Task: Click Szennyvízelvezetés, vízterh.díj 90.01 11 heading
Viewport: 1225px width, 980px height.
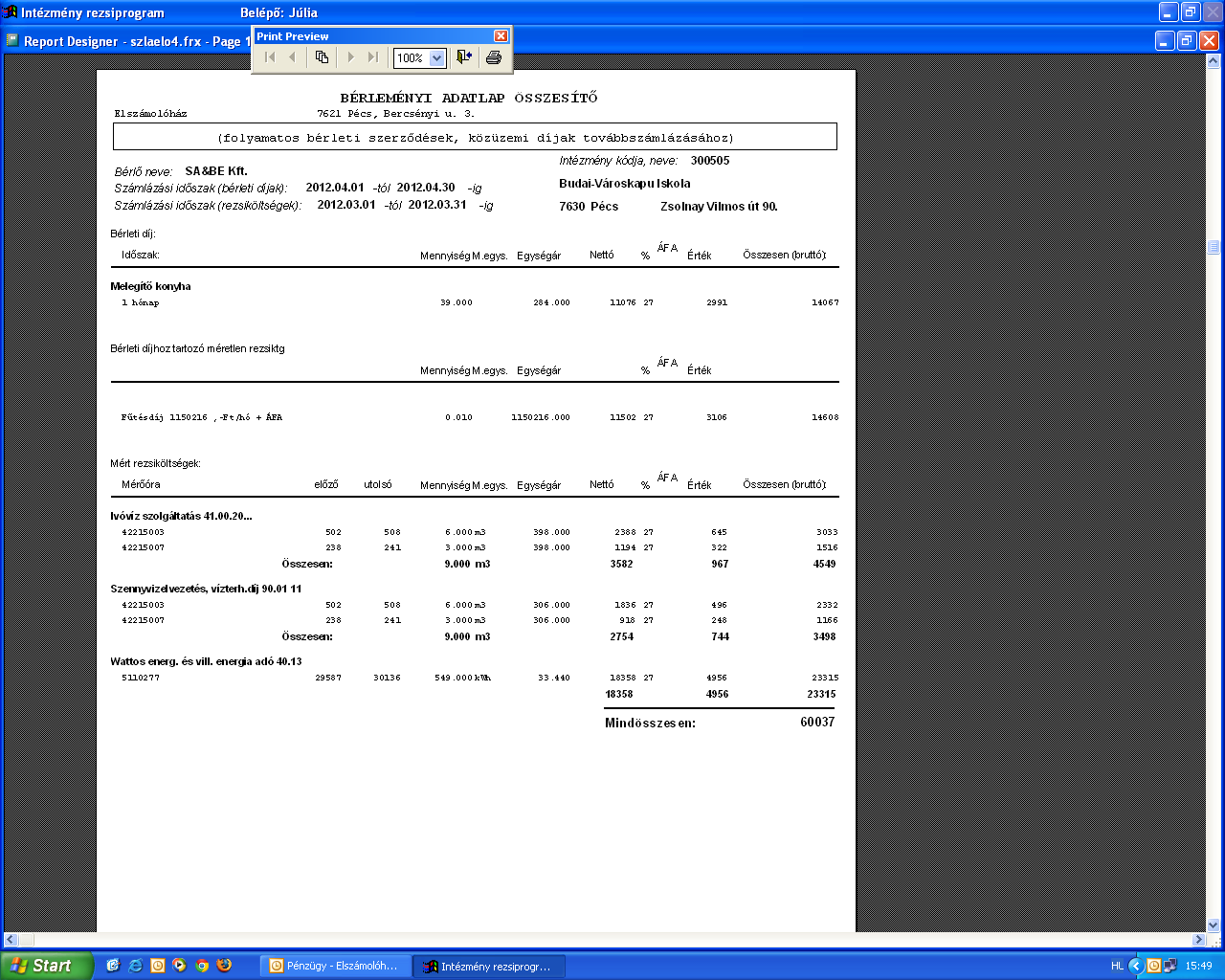Action: tap(206, 589)
